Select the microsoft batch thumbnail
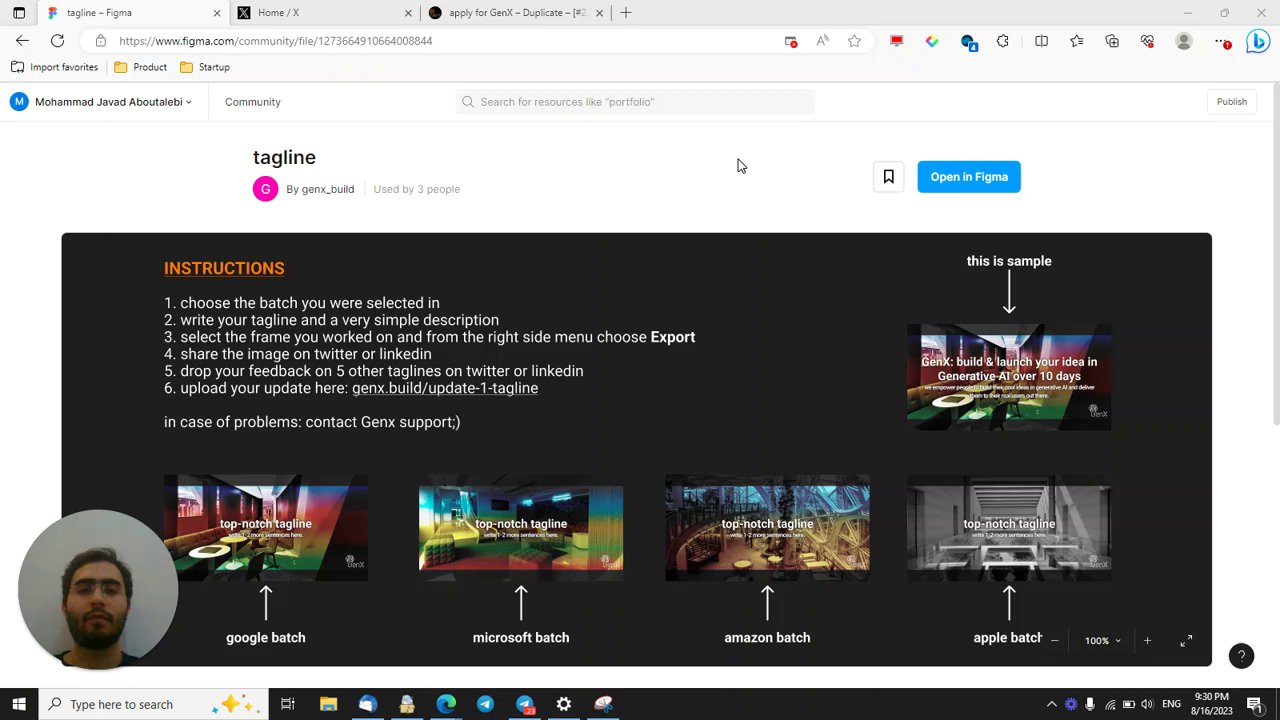Viewport: 1280px width, 720px height. click(521, 527)
